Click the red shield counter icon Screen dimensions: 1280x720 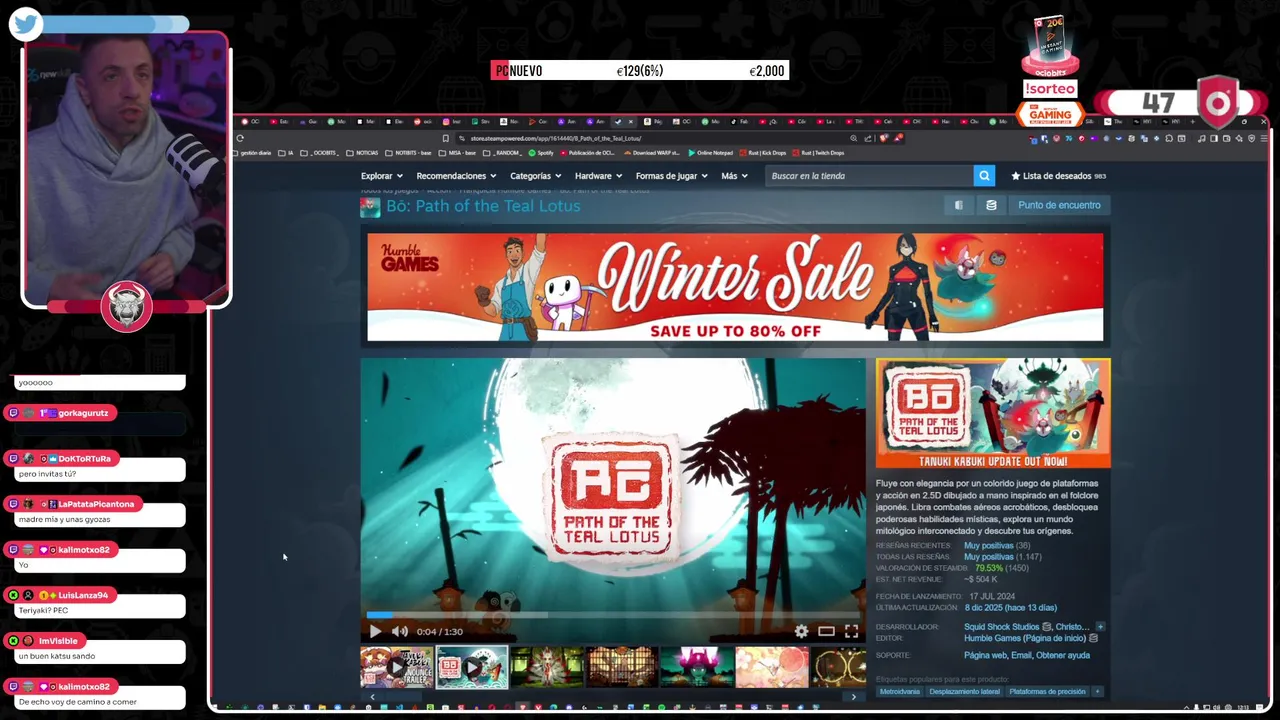[1217, 103]
